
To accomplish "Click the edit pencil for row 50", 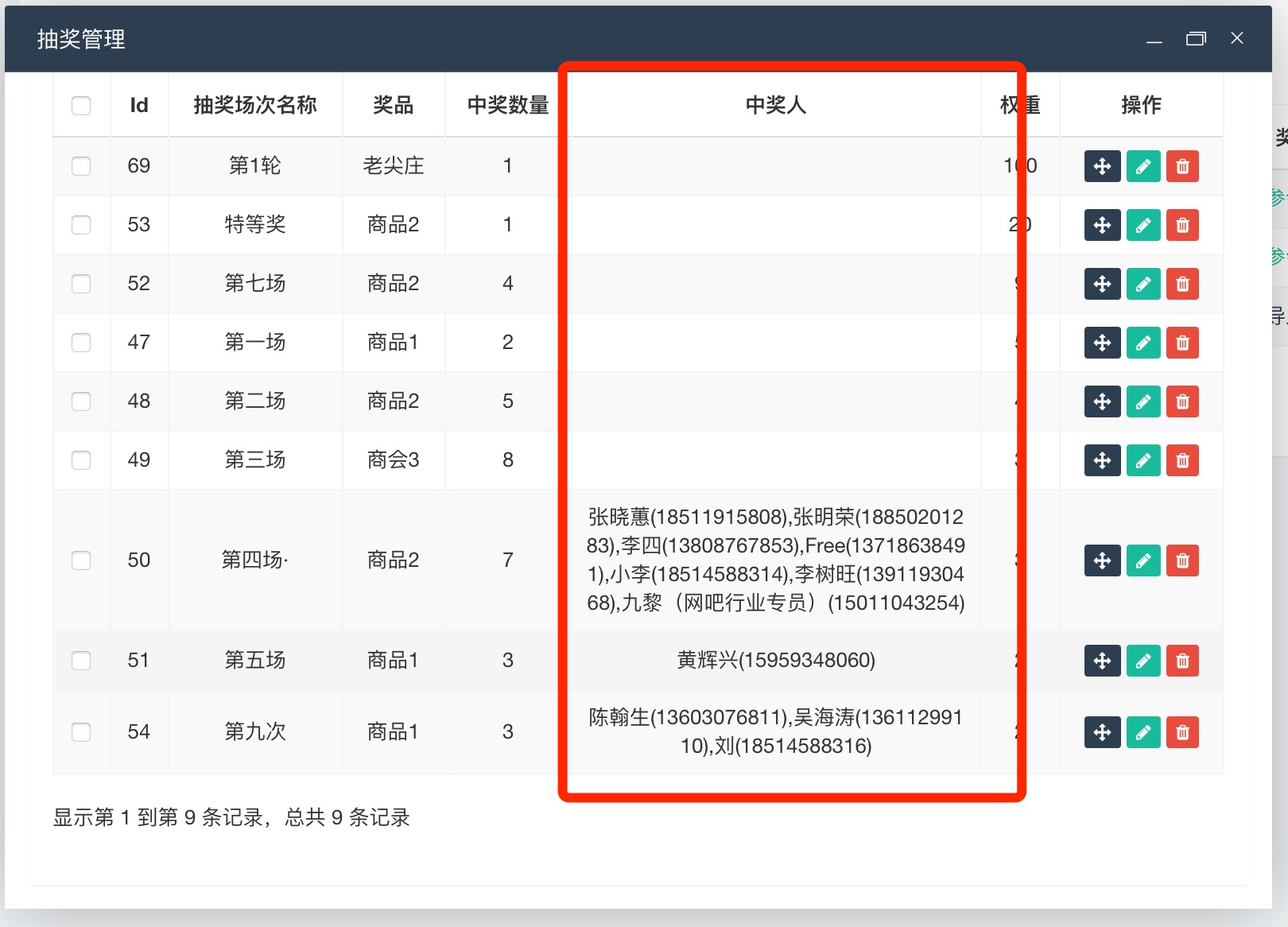I will click(x=1143, y=560).
